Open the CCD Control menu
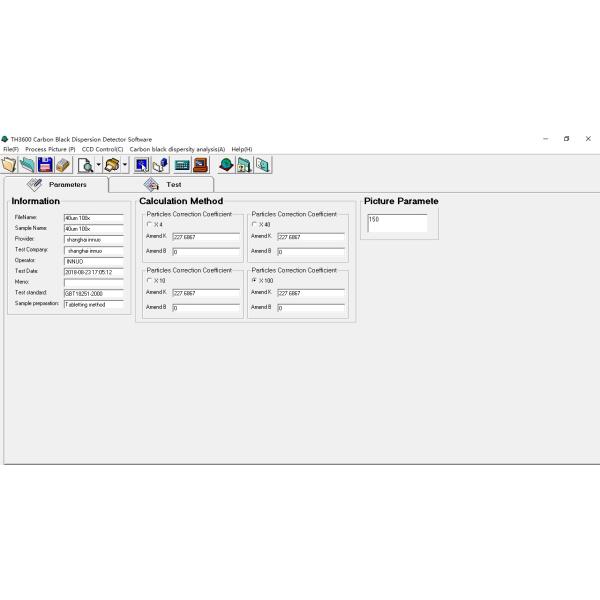The width and height of the screenshot is (600, 600). pos(102,149)
